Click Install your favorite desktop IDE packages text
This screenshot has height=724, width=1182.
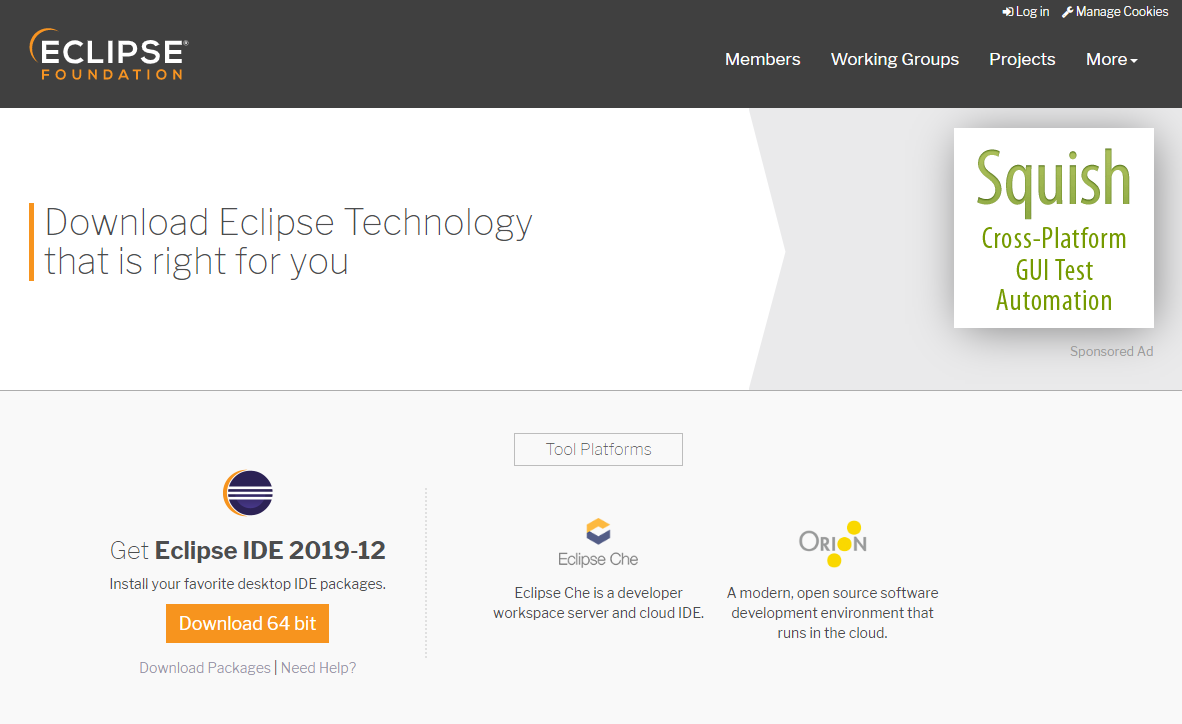(x=247, y=584)
